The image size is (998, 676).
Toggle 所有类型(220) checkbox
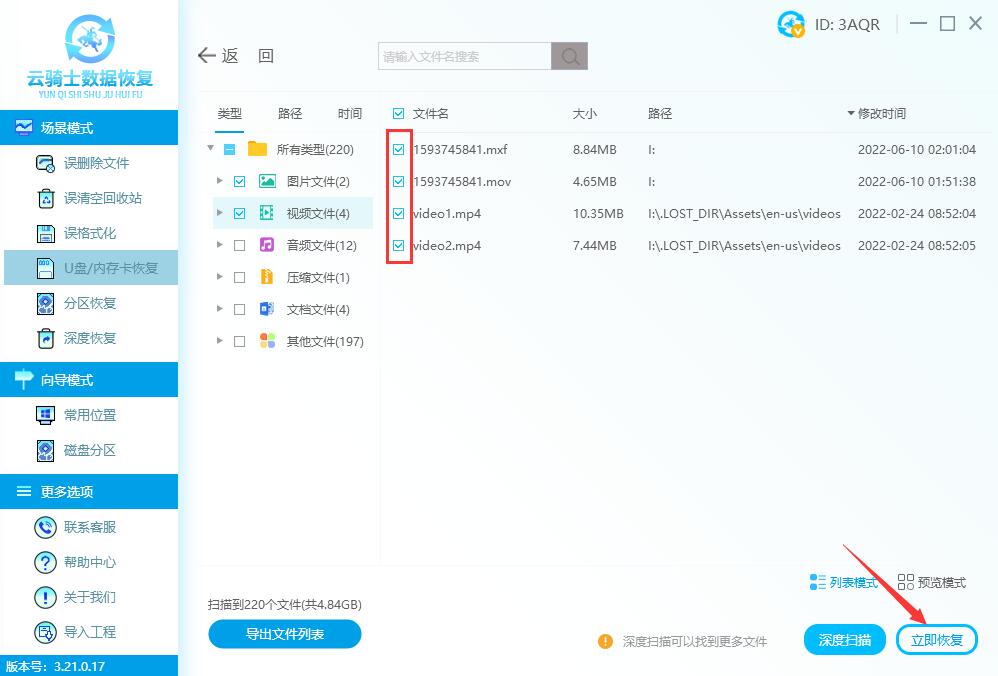tap(230, 150)
